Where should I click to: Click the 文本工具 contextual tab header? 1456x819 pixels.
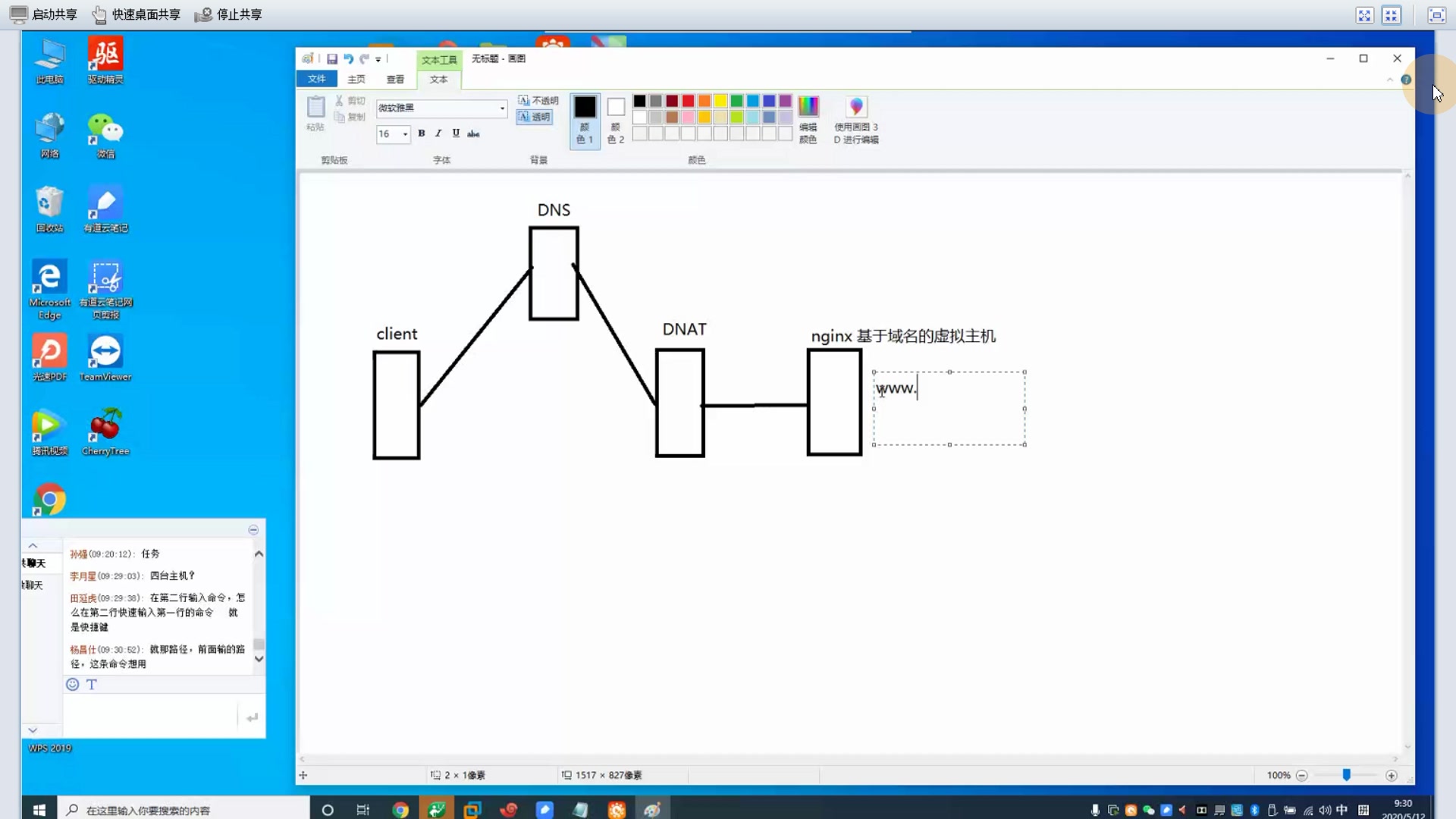(x=439, y=59)
